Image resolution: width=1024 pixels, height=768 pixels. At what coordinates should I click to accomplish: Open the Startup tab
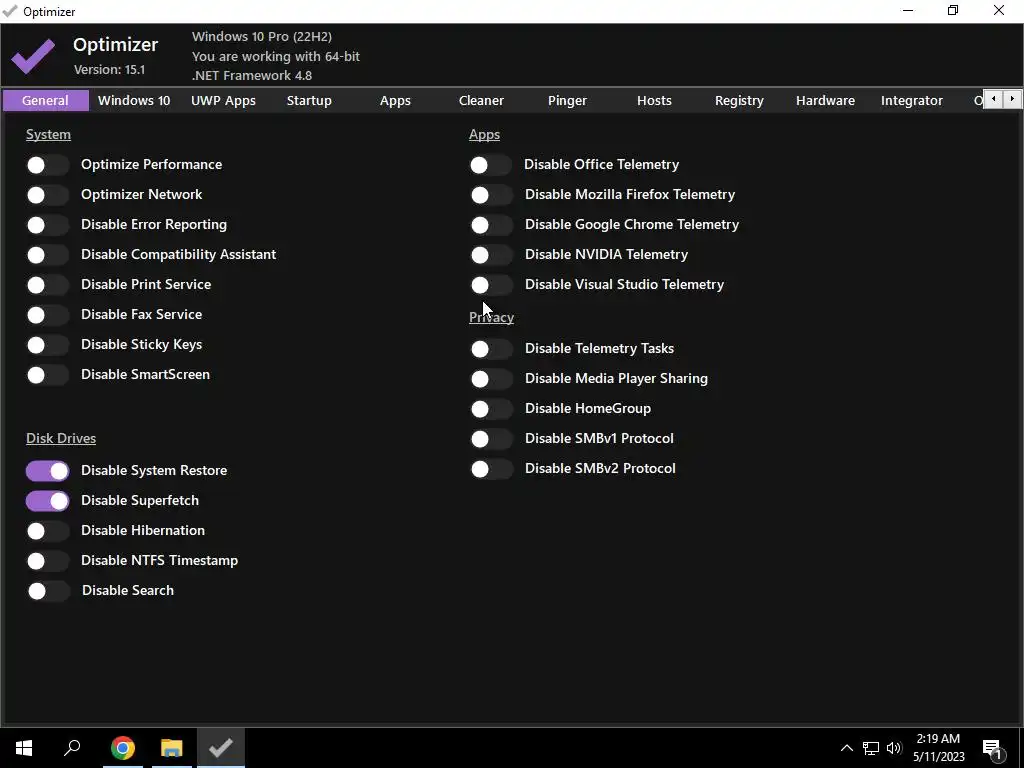(309, 101)
